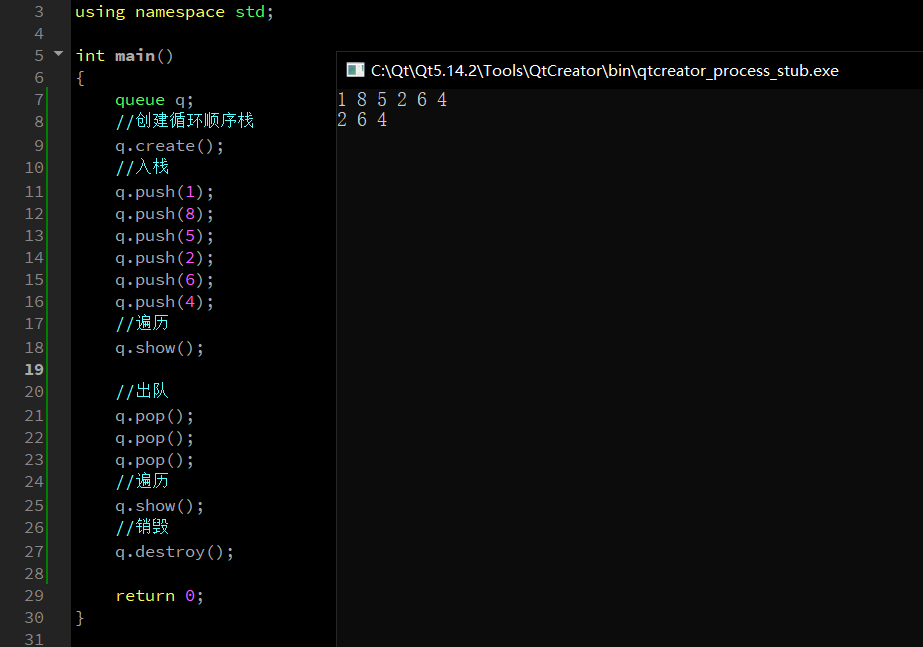Click 'q.show();' on line 25
This screenshot has height=647, width=923.
[x=160, y=506]
